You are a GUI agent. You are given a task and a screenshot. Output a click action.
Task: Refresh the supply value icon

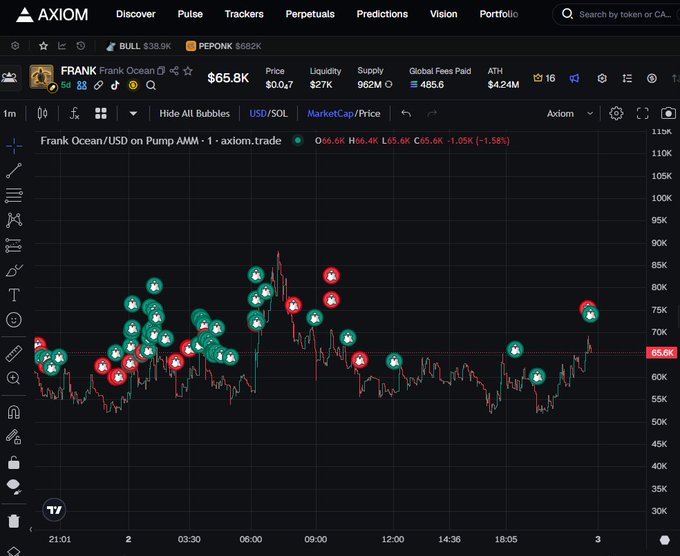(x=389, y=85)
